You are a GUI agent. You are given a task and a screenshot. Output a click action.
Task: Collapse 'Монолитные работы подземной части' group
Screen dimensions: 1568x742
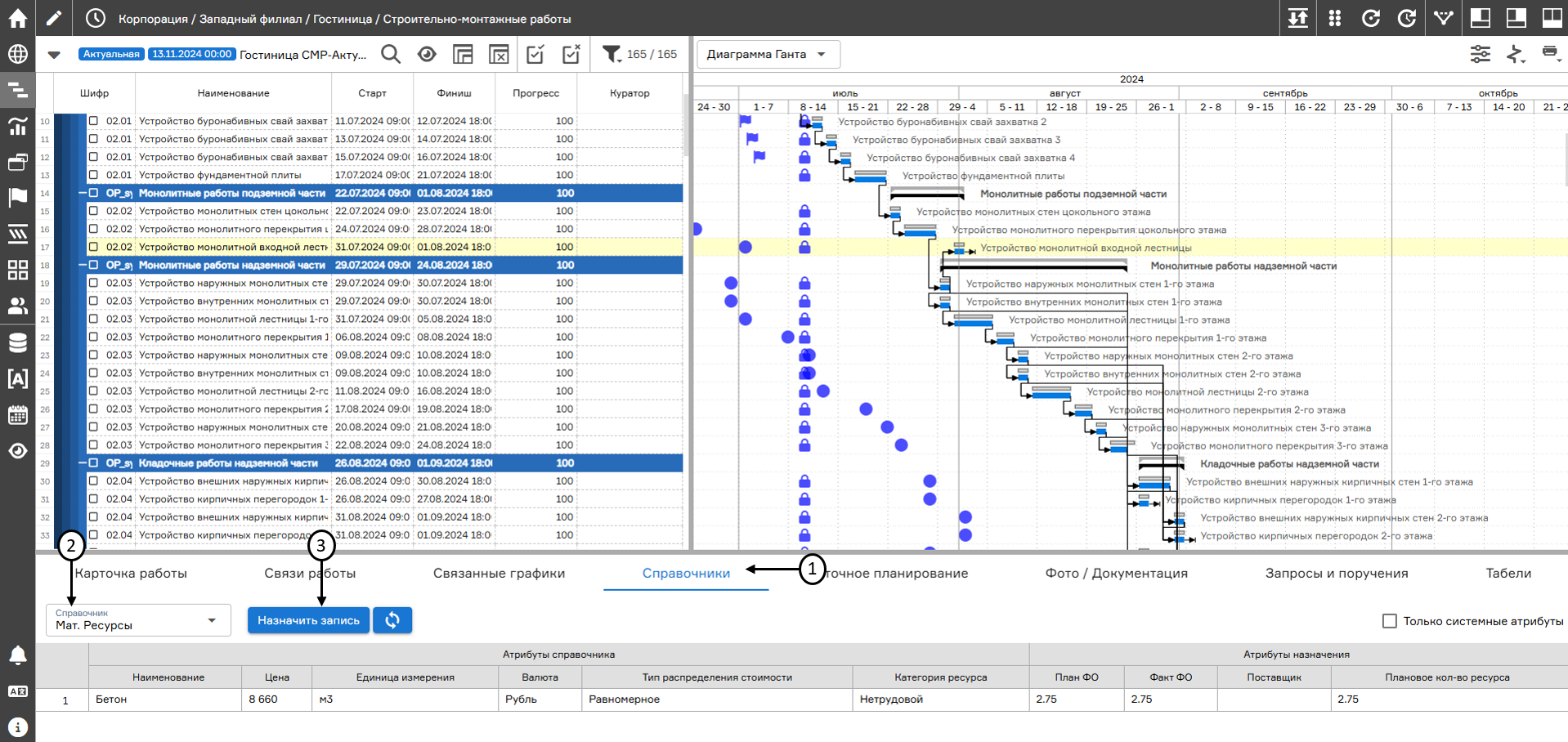coord(83,193)
